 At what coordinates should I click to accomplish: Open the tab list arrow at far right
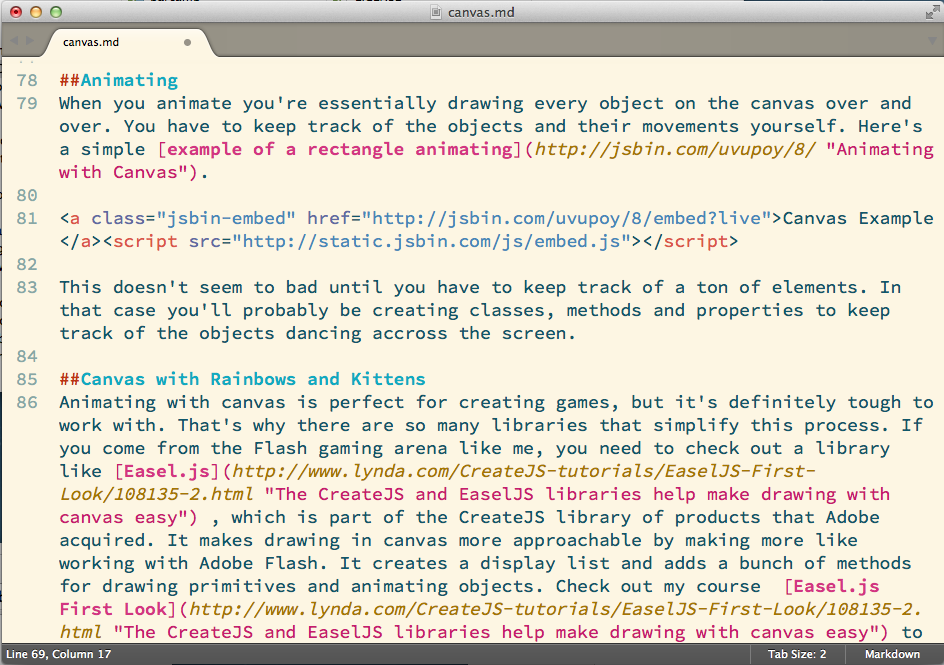click(929, 42)
